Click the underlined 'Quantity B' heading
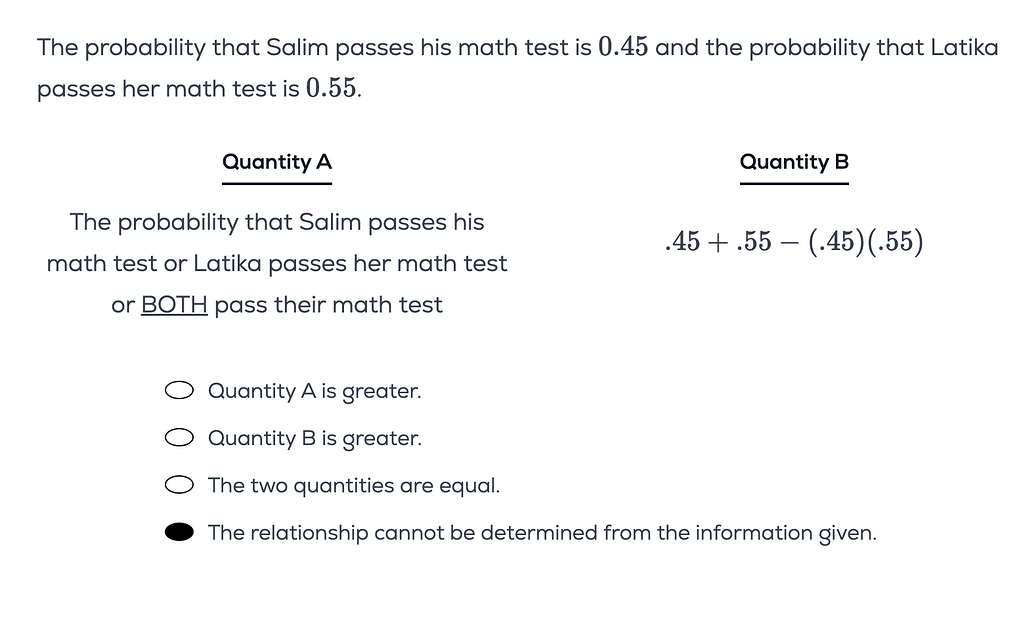Screen dimensions: 1023x625 pos(794,162)
